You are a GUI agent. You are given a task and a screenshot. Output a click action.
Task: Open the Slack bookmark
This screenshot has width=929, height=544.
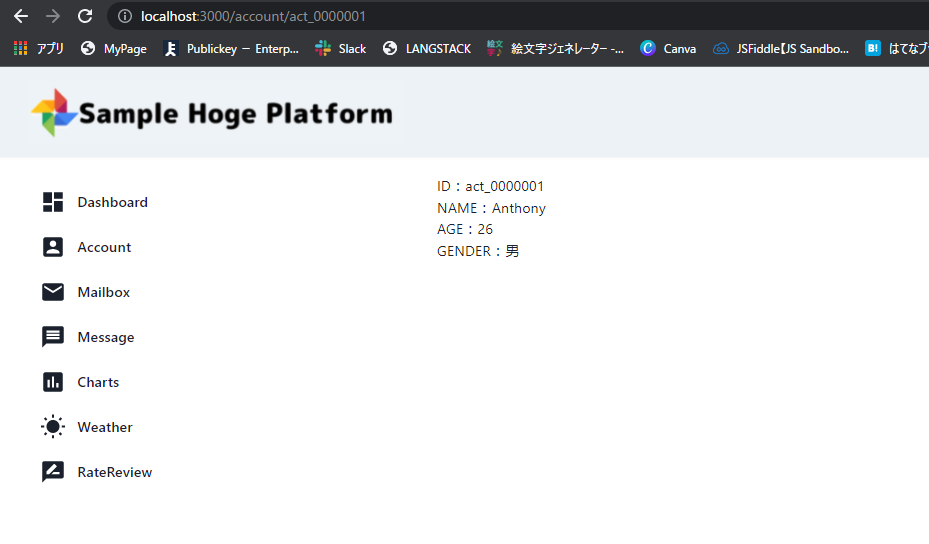[x=352, y=49]
